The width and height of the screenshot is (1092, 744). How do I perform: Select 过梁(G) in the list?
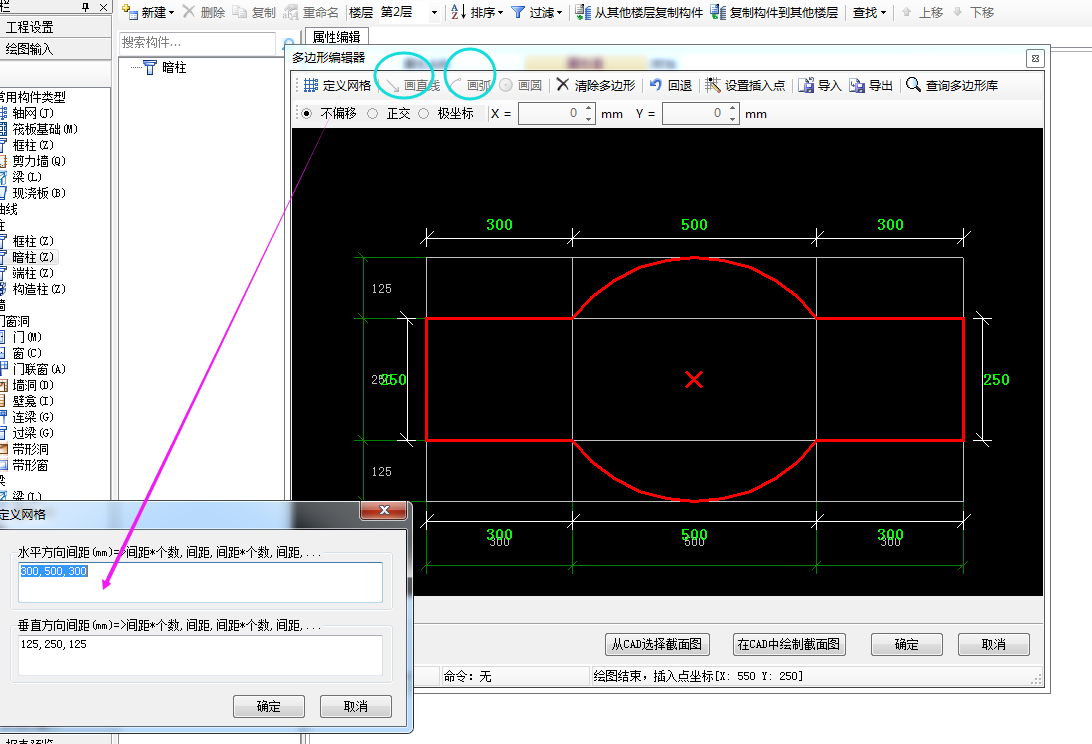coord(33,433)
